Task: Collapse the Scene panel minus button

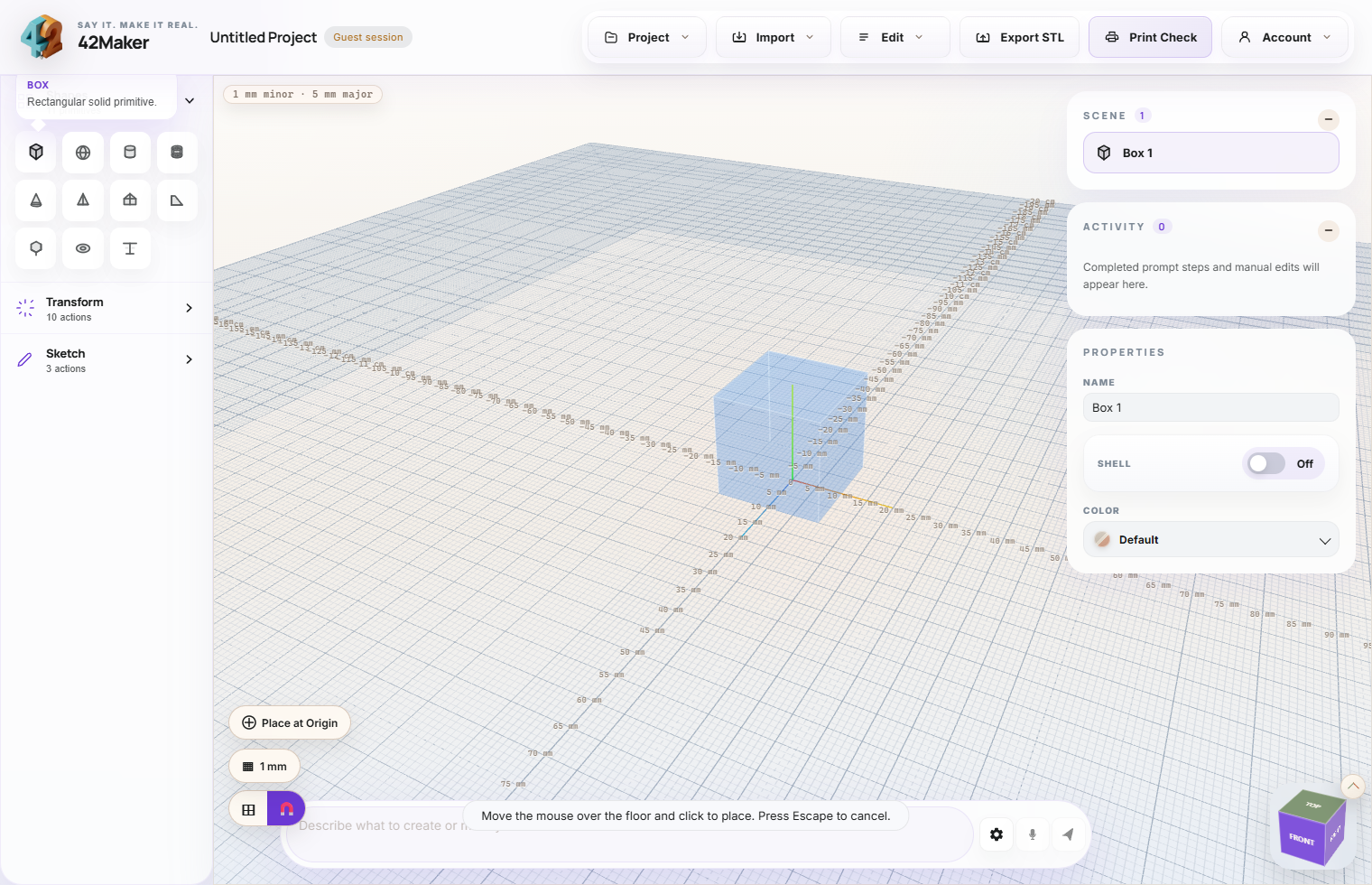Action: [1329, 119]
